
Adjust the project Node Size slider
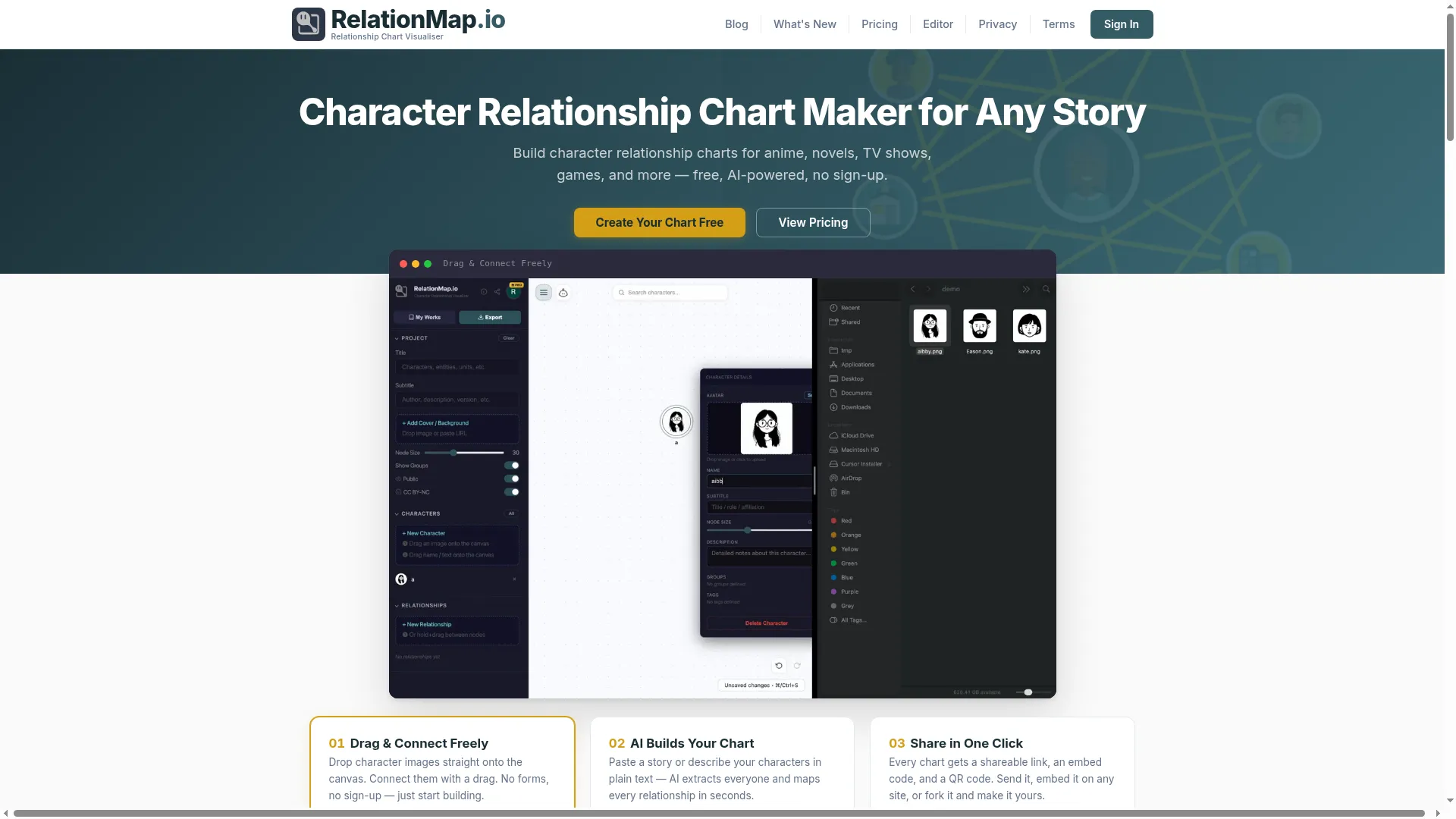(465, 453)
